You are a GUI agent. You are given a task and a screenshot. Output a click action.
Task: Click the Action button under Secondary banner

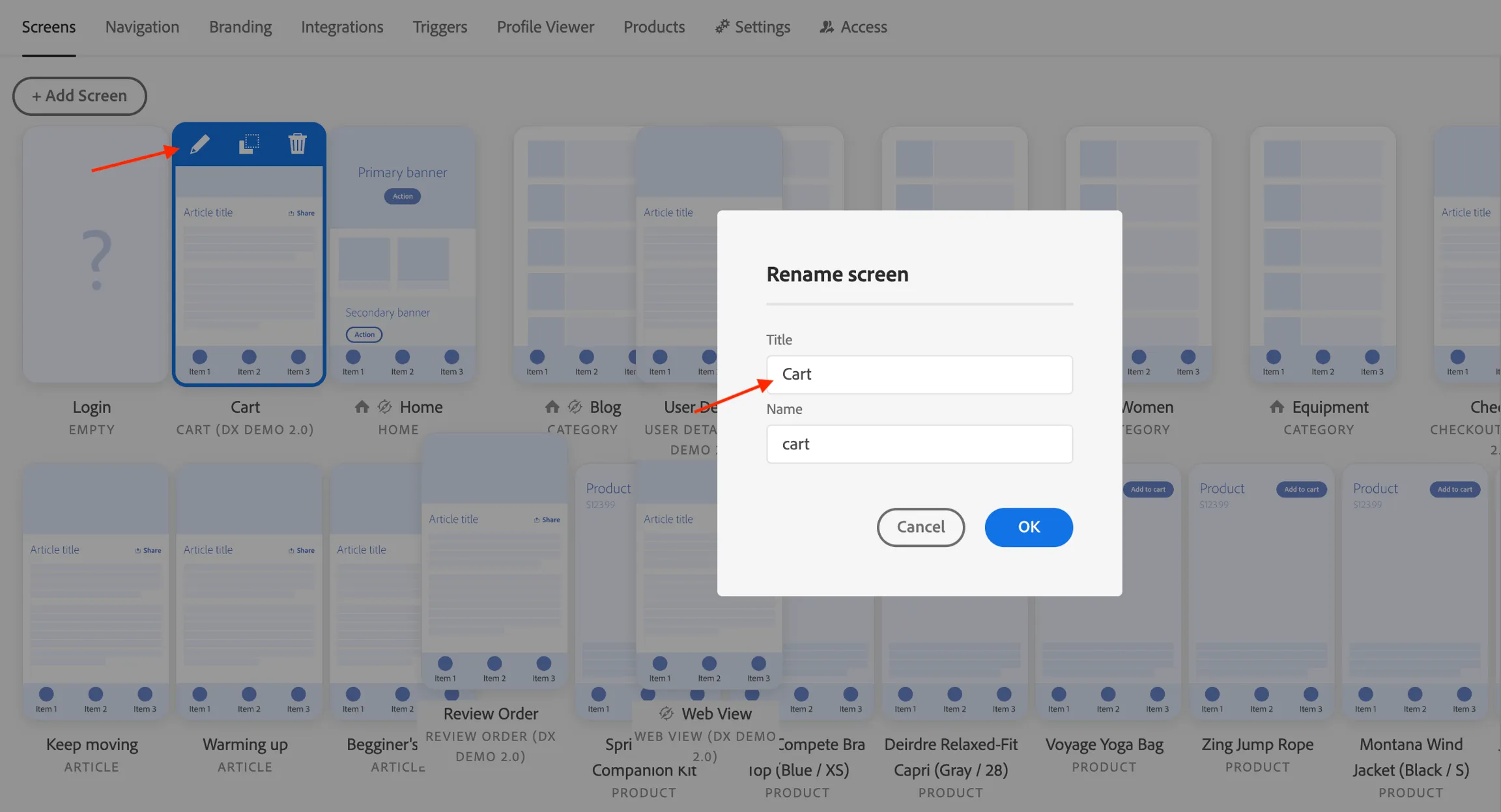pos(364,335)
